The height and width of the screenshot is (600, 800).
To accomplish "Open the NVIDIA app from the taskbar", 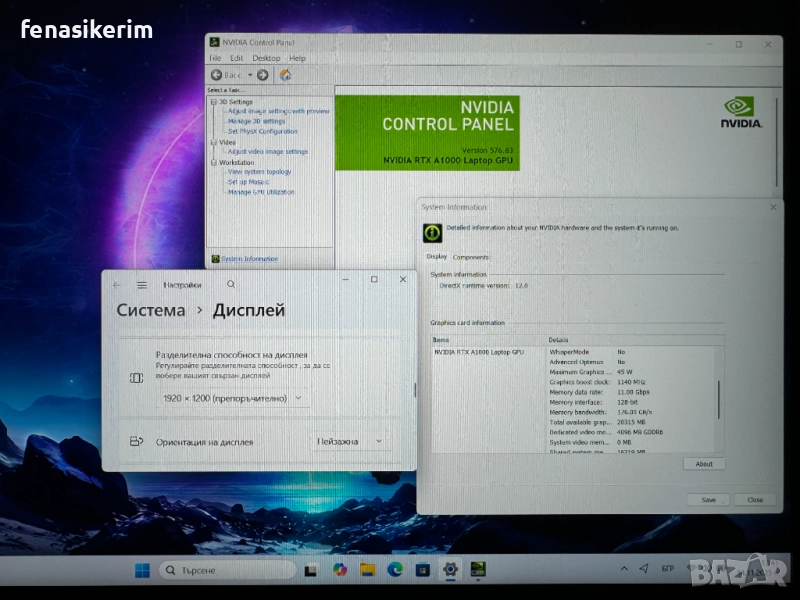I will 478,570.
